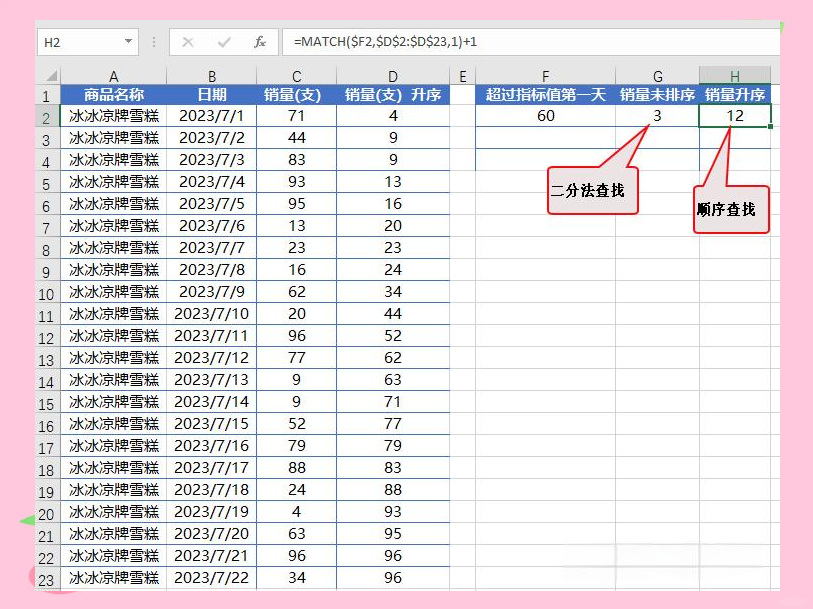Image resolution: width=813 pixels, height=609 pixels.
Task: Click sales cell 95 in 2023/7/5 row
Action: pos(297,204)
